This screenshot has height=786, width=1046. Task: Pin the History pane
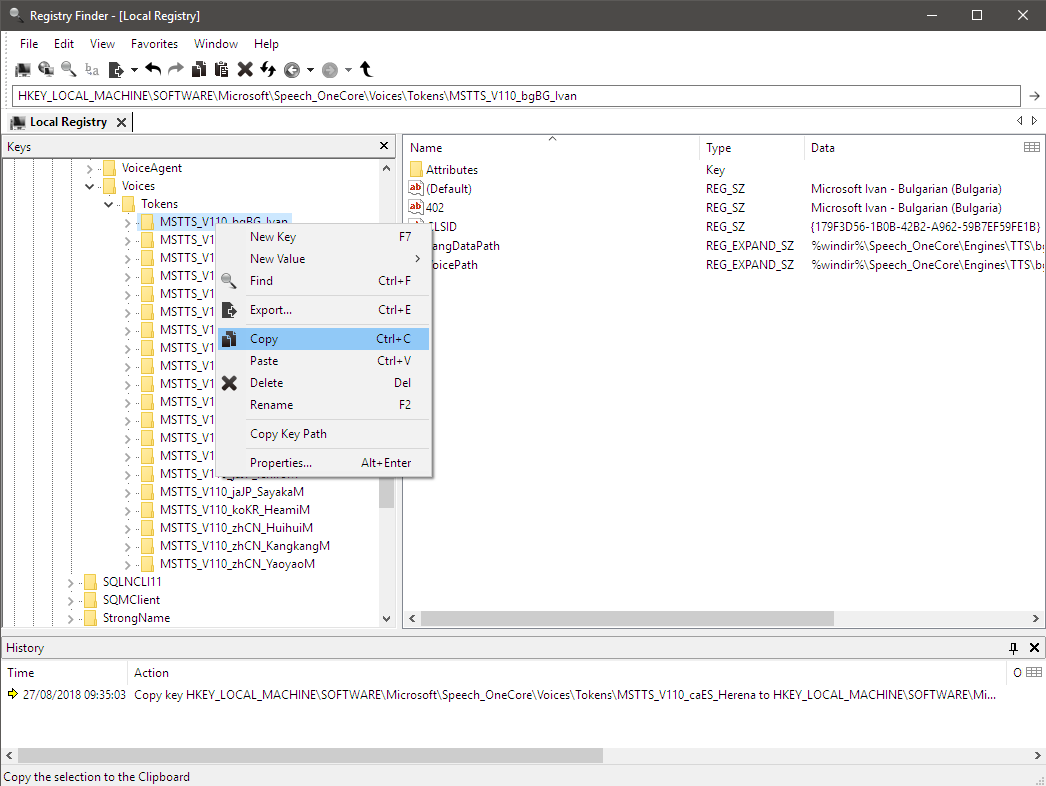[x=1013, y=648]
